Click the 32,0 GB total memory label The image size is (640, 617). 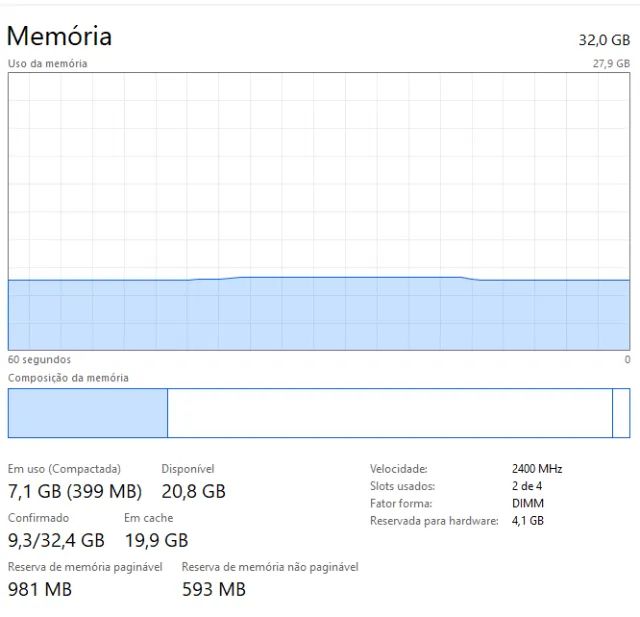click(x=604, y=40)
